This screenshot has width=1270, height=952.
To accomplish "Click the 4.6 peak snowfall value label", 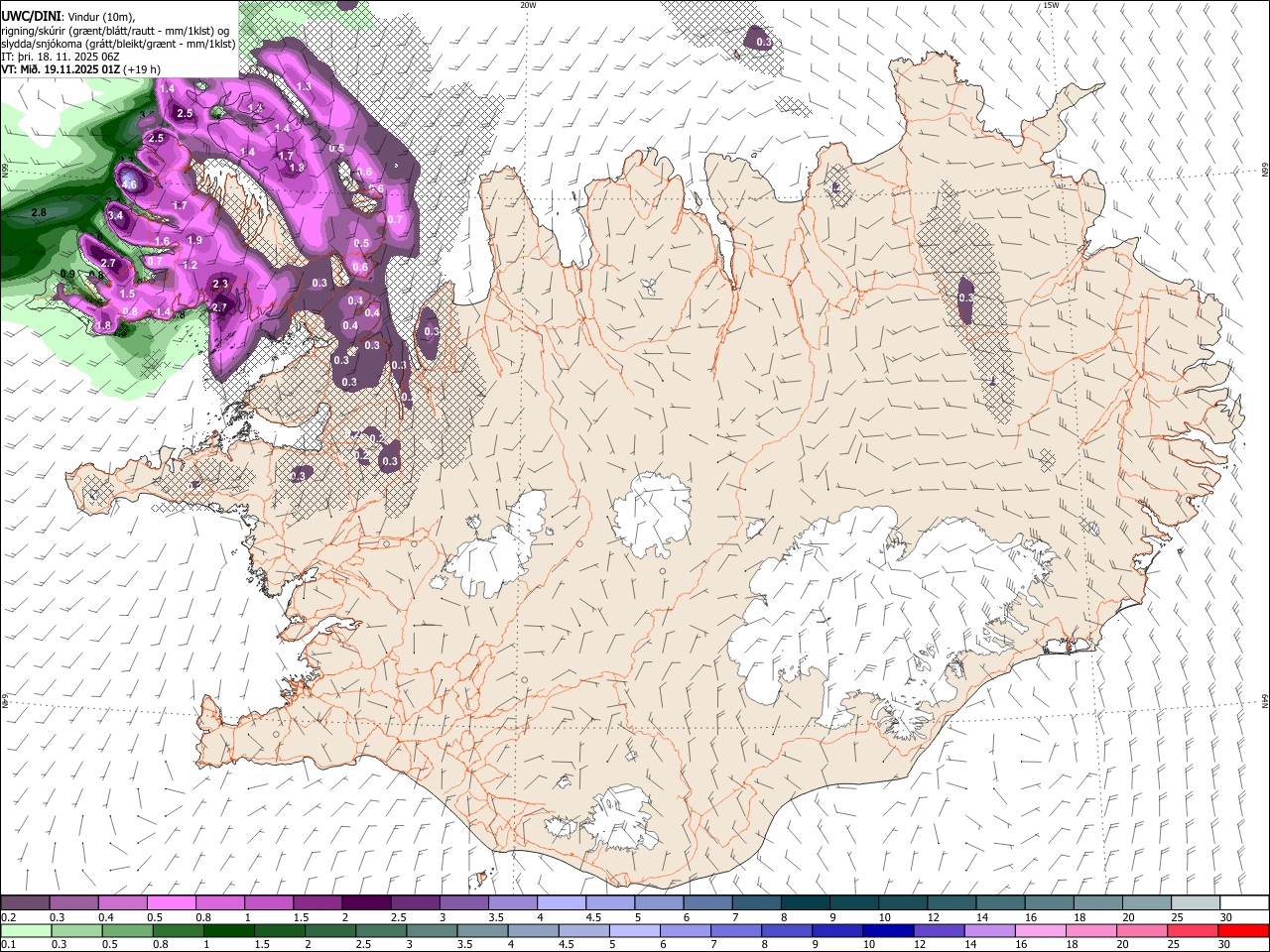I will [129, 184].
